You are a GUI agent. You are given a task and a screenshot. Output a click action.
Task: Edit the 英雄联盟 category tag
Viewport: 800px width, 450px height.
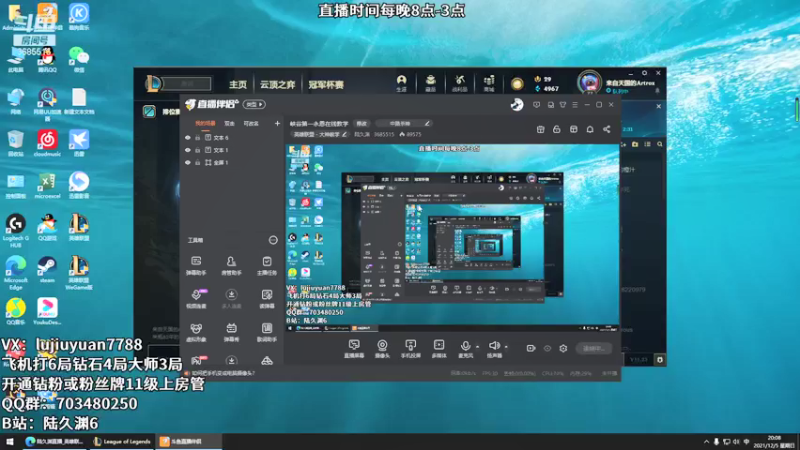pyautogui.click(x=319, y=135)
